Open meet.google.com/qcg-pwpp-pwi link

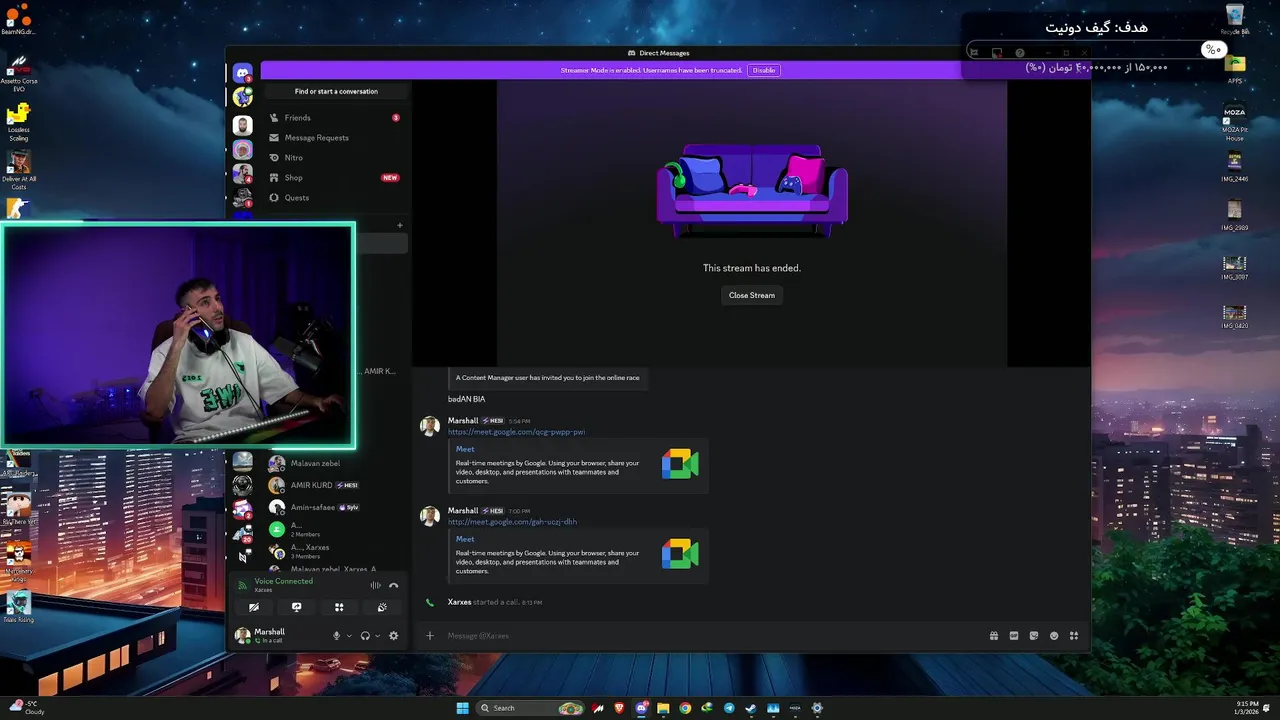[x=516, y=432]
